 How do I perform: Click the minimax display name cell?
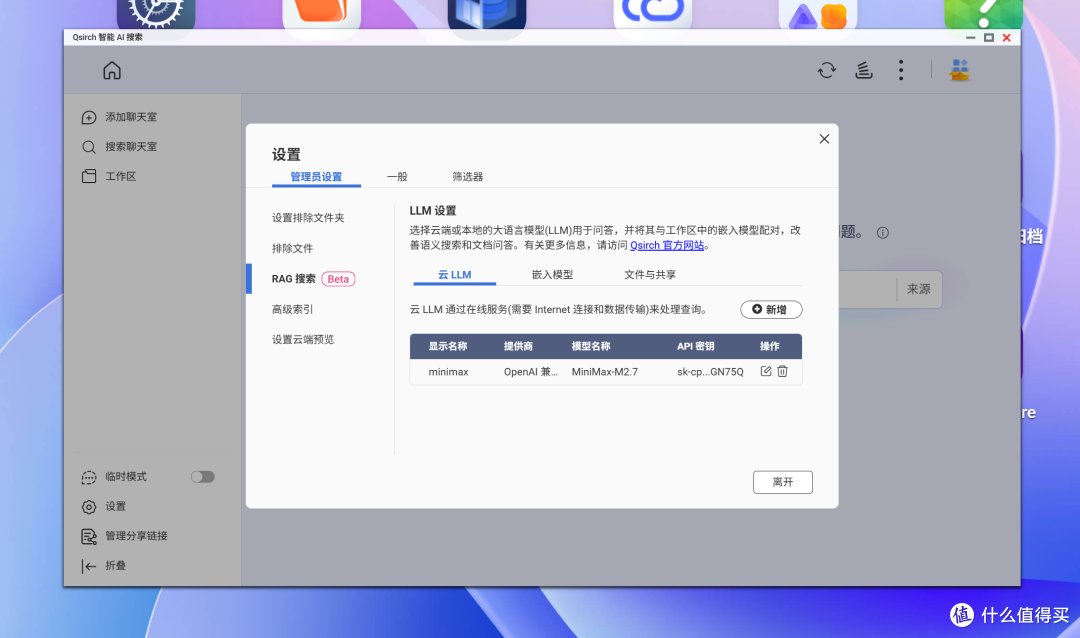448,372
